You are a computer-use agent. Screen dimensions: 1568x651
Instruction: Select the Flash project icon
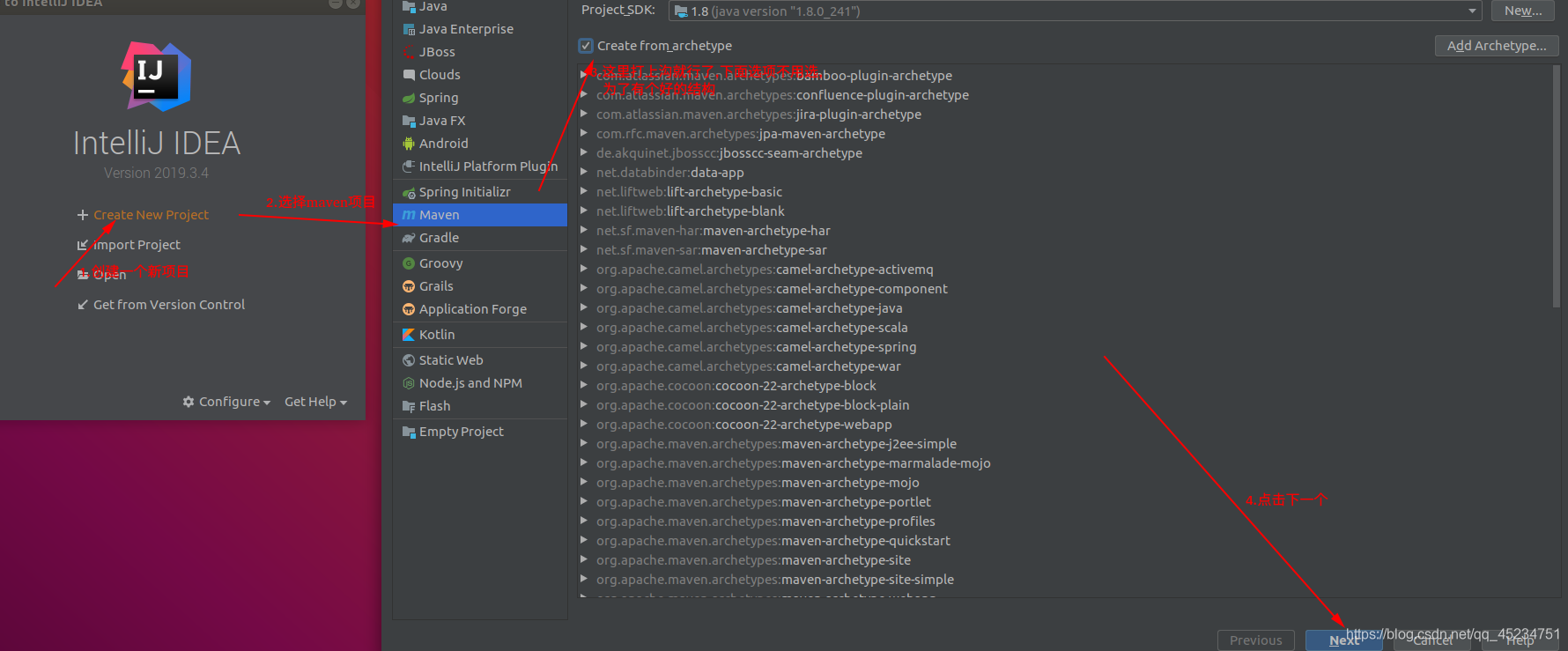pyautogui.click(x=409, y=406)
